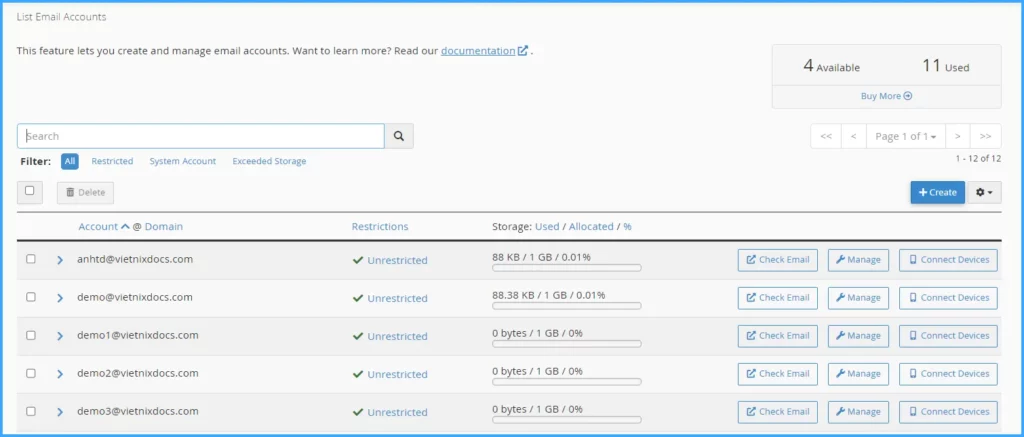The height and width of the screenshot is (437, 1024).
Task: Expand details for demo3@vietnixdocs.com
Action: (60, 412)
